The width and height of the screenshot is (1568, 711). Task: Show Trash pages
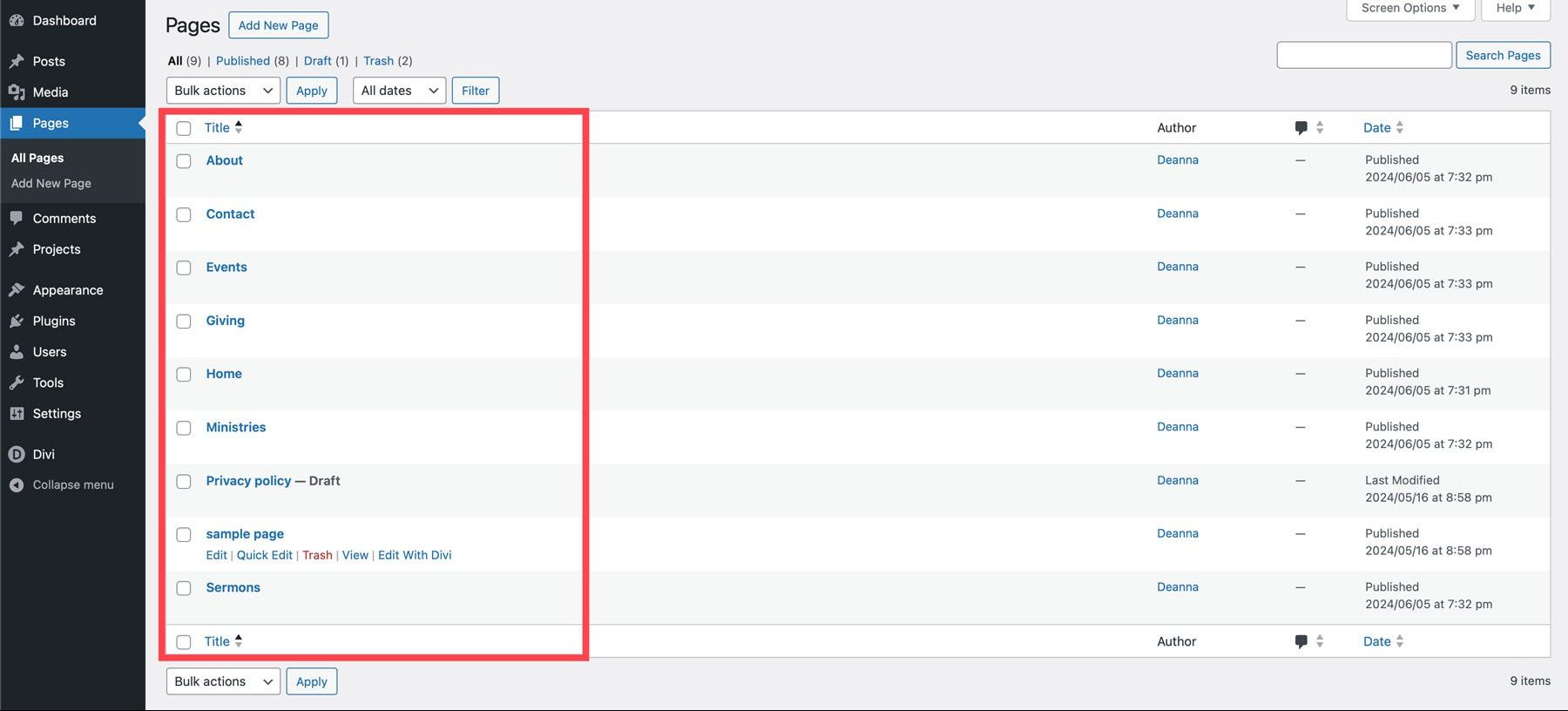click(x=378, y=61)
